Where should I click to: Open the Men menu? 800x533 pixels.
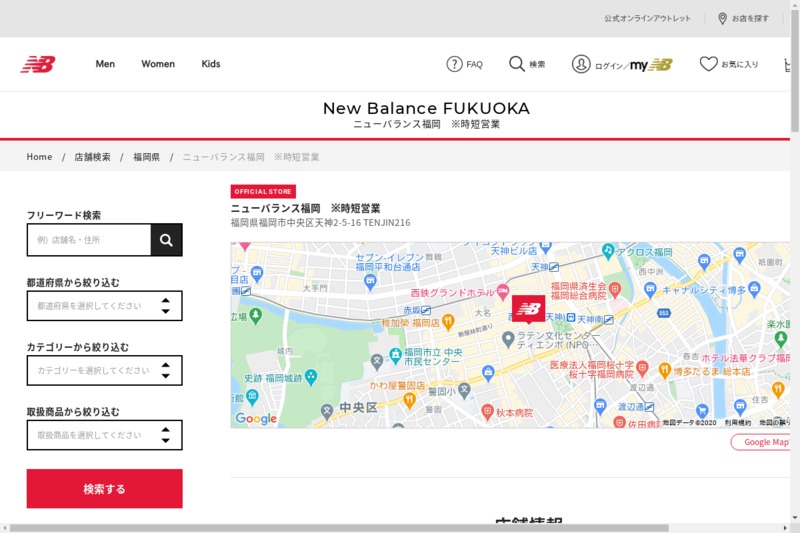105,64
